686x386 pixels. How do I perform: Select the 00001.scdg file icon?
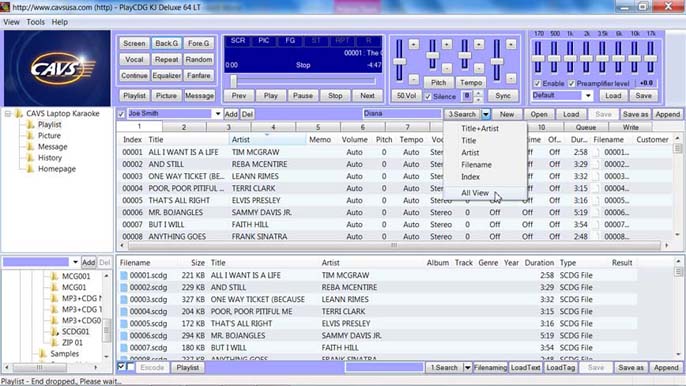pyautogui.click(x=124, y=275)
